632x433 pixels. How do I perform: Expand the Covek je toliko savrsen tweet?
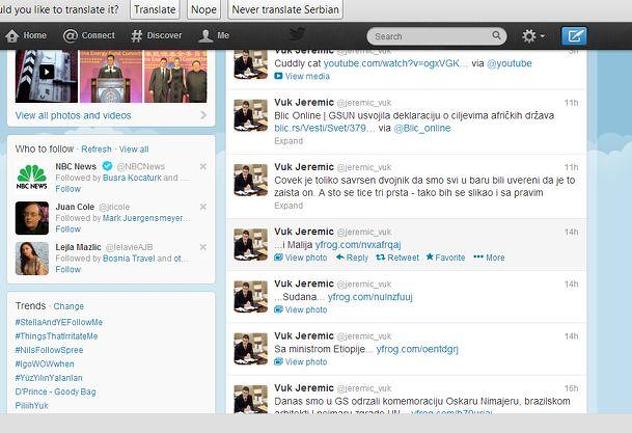click(x=289, y=206)
